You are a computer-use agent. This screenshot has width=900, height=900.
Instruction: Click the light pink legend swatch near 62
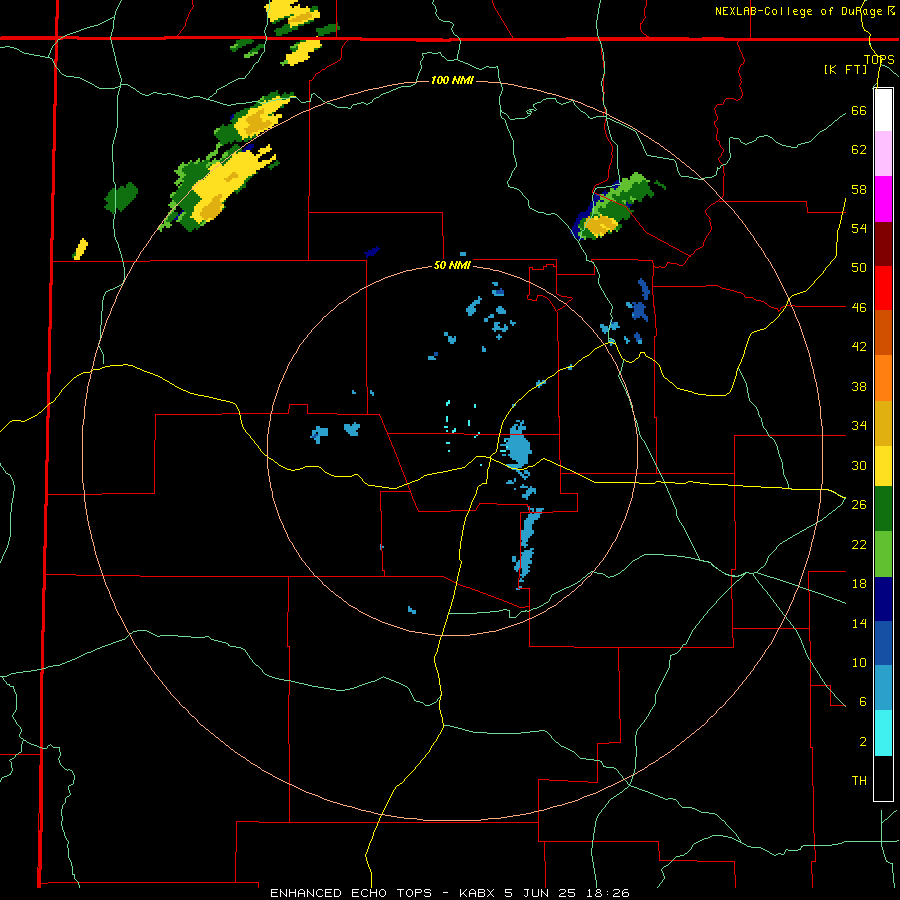click(x=883, y=153)
